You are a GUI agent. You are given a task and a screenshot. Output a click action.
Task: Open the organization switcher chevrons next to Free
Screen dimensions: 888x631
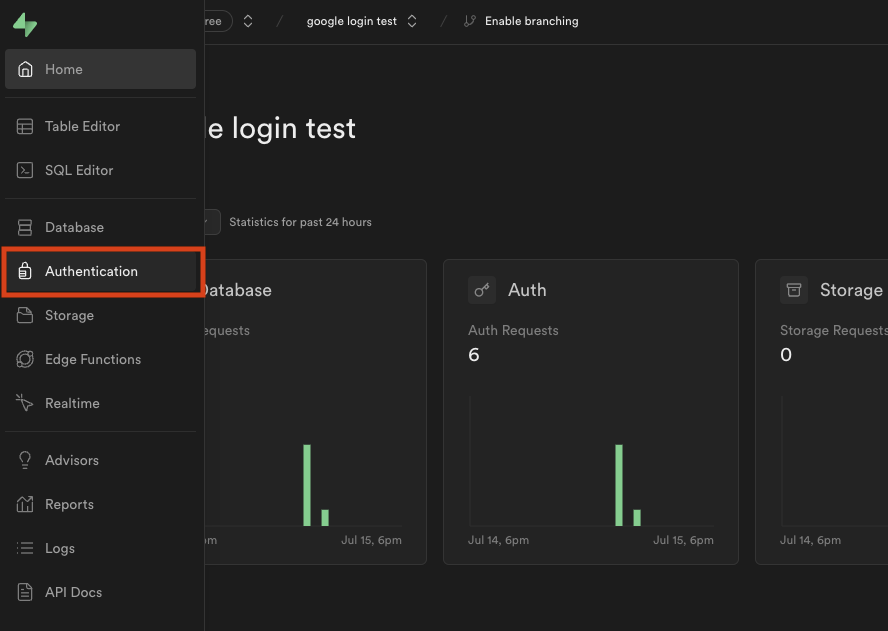click(x=248, y=21)
